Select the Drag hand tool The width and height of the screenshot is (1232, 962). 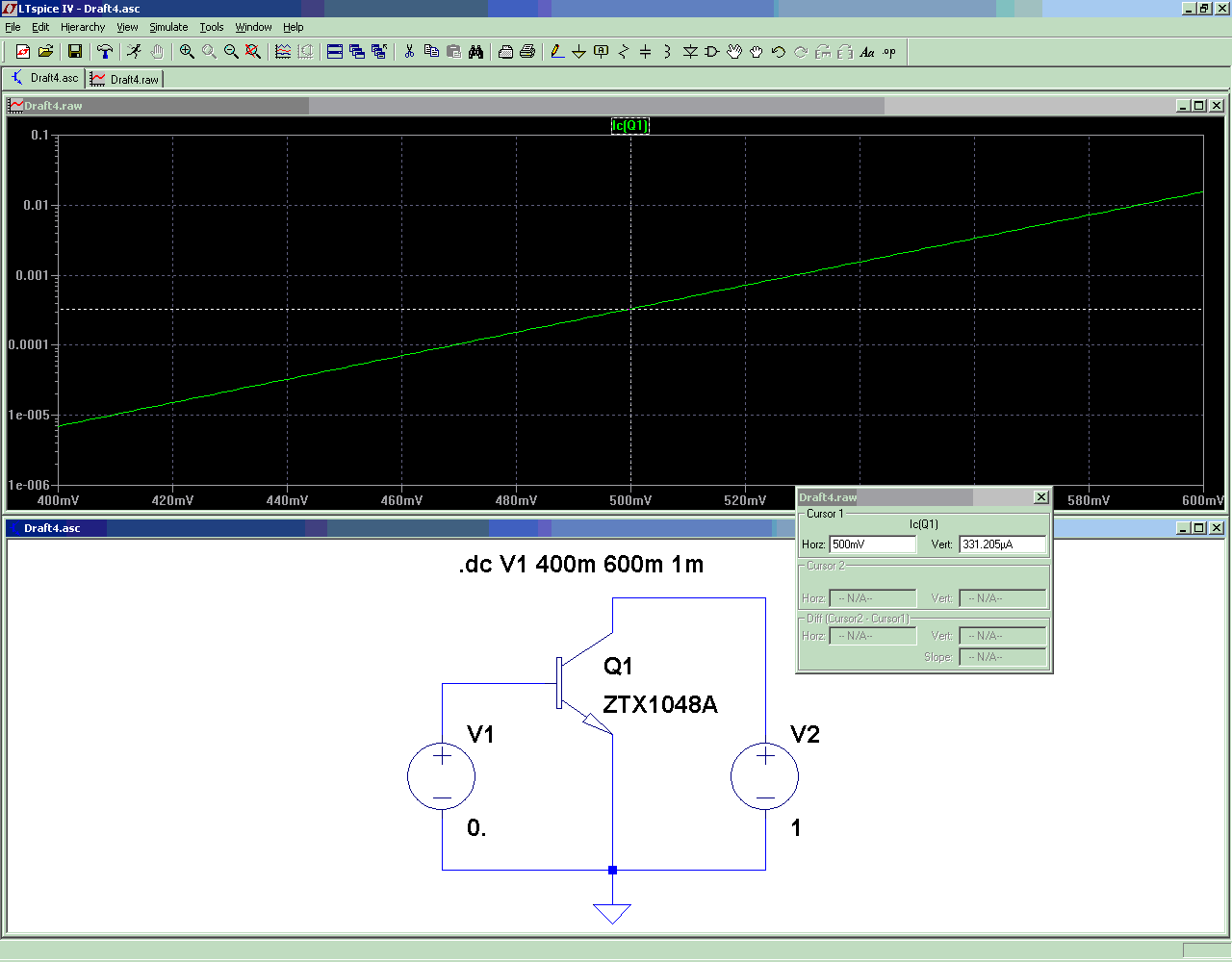click(757, 52)
